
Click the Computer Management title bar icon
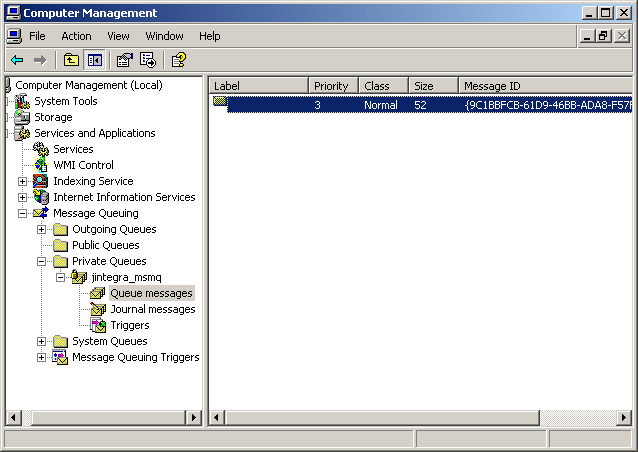14,13
